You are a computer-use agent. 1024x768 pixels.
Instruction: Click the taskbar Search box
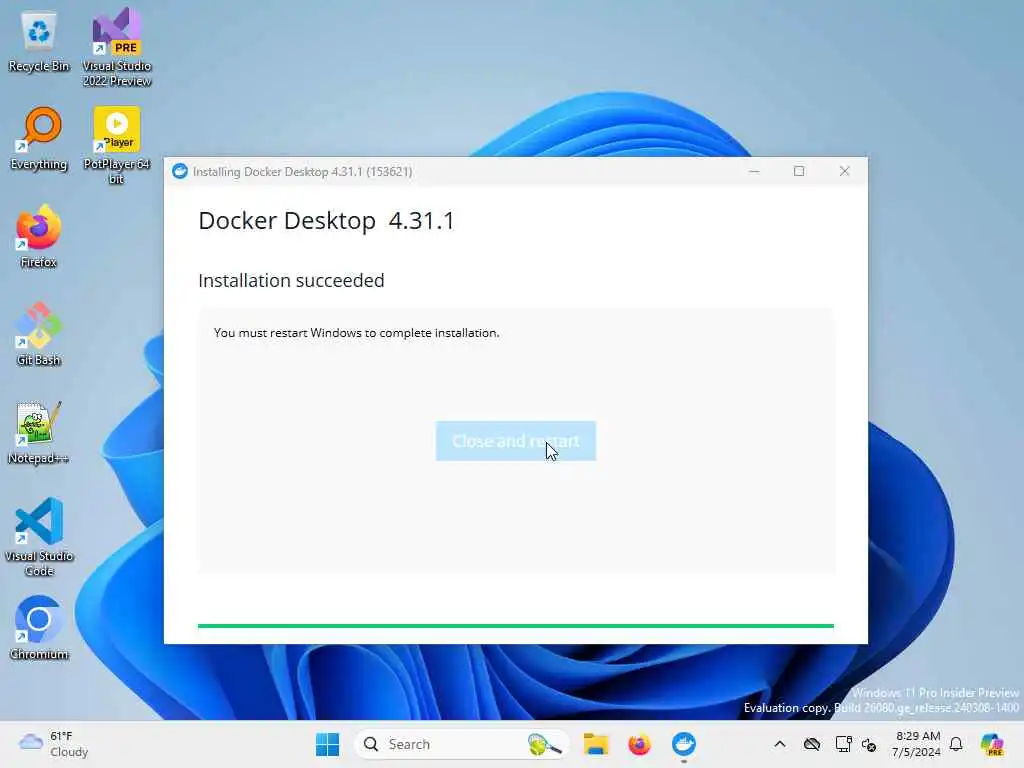460,744
